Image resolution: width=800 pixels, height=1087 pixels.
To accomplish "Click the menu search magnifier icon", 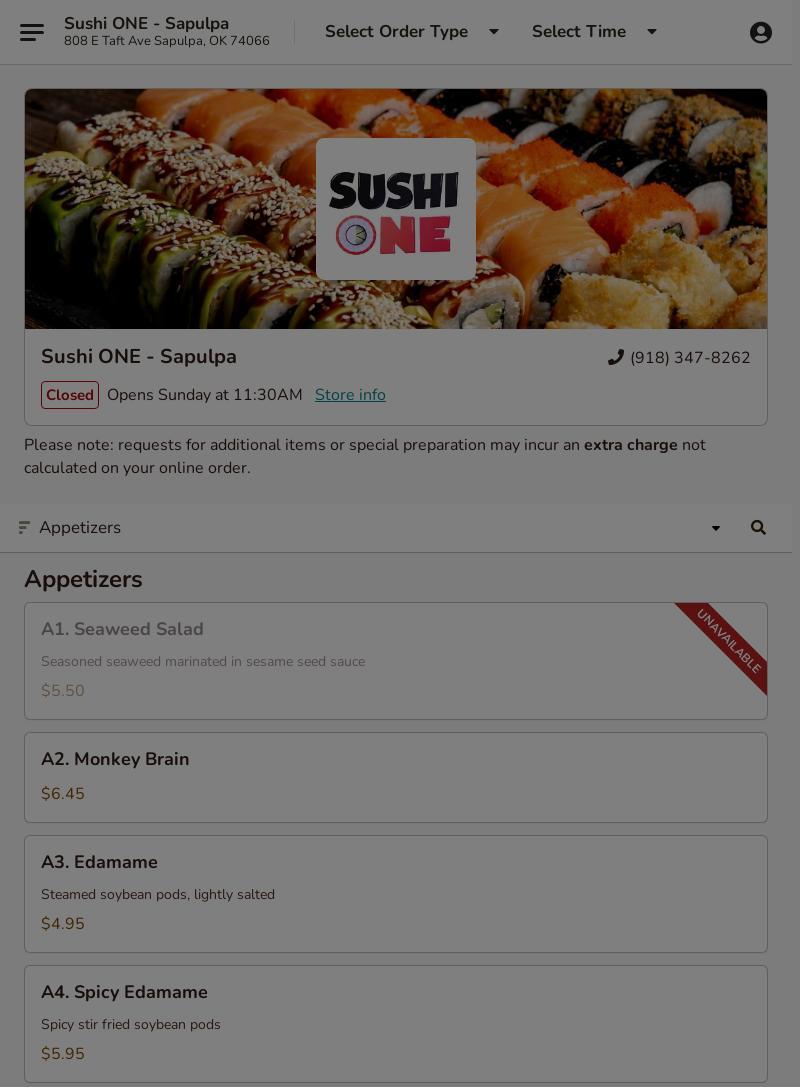I will 758,528.
